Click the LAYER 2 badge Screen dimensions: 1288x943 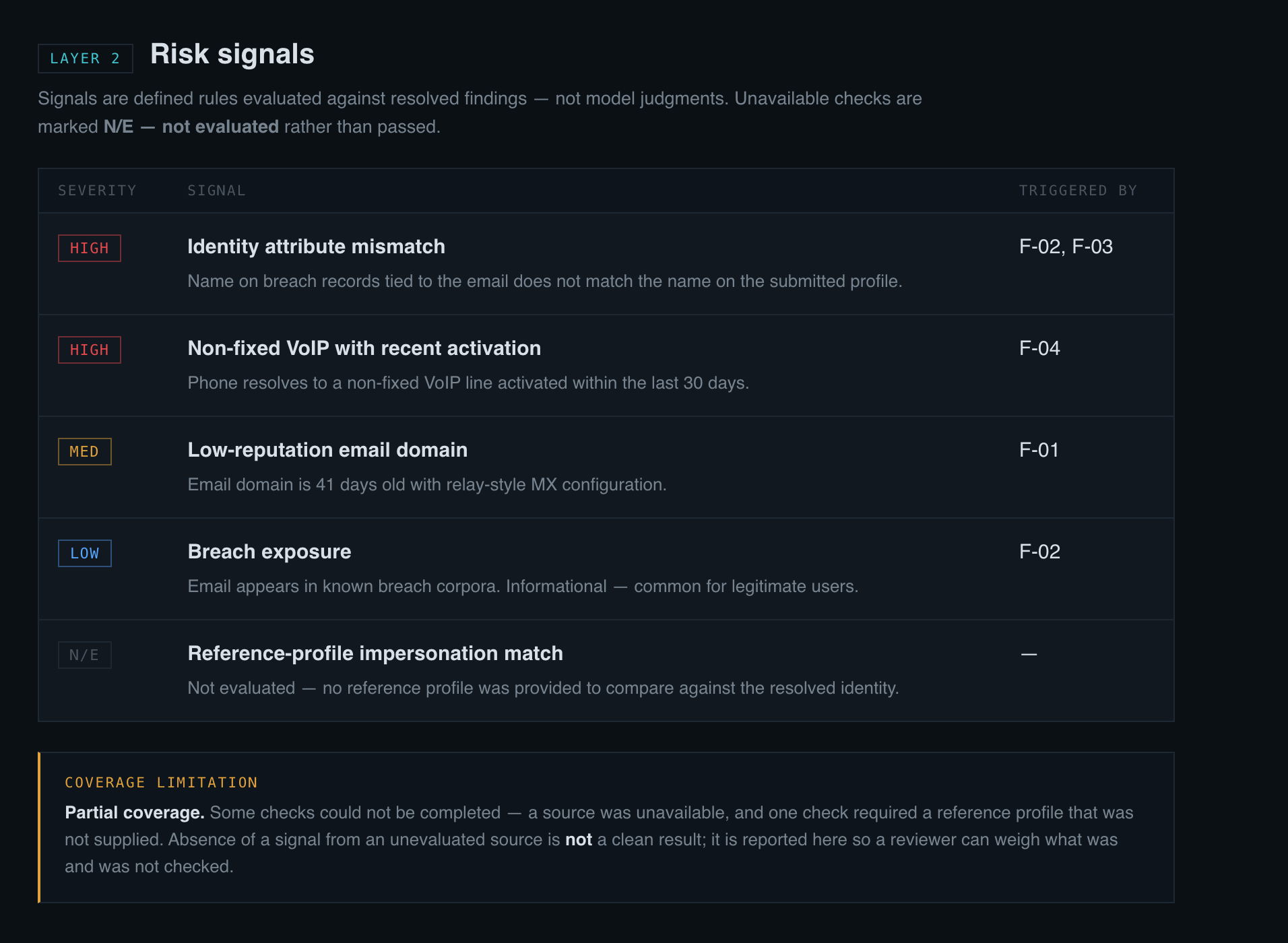pos(86,59)
